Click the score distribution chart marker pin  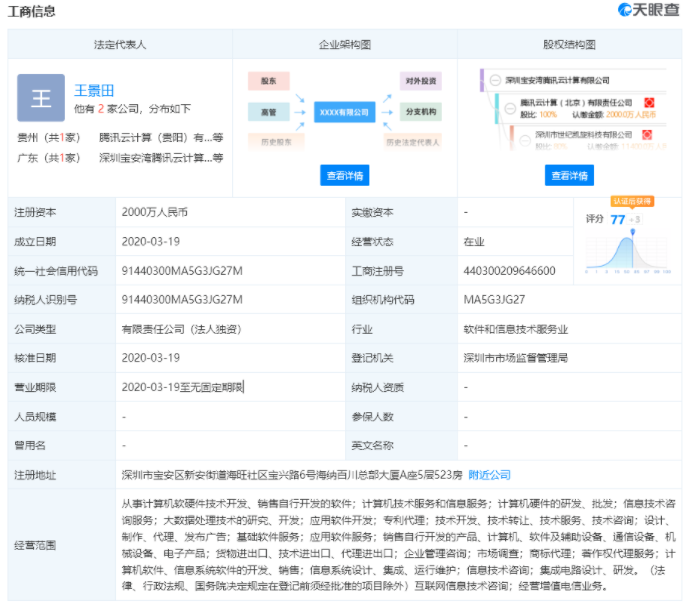[x=632, y=232]
